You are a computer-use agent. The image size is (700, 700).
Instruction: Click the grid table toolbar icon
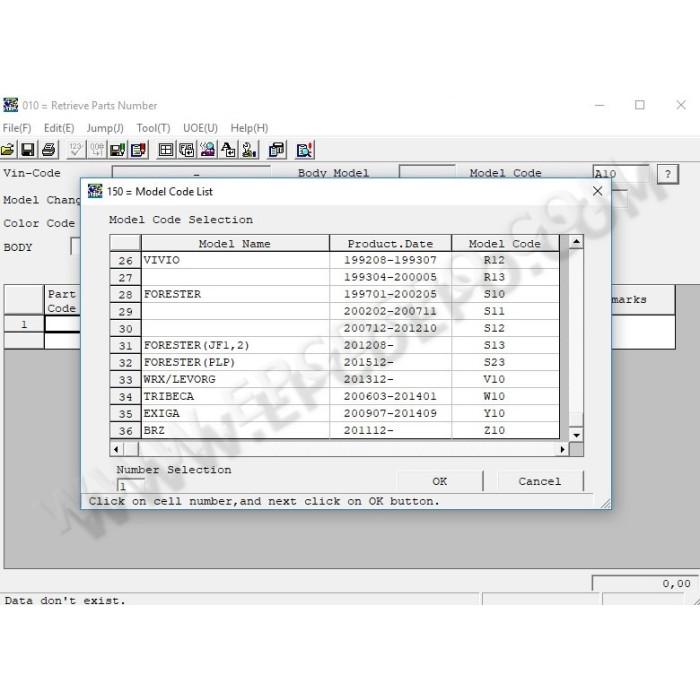click(x=166, y=150)
